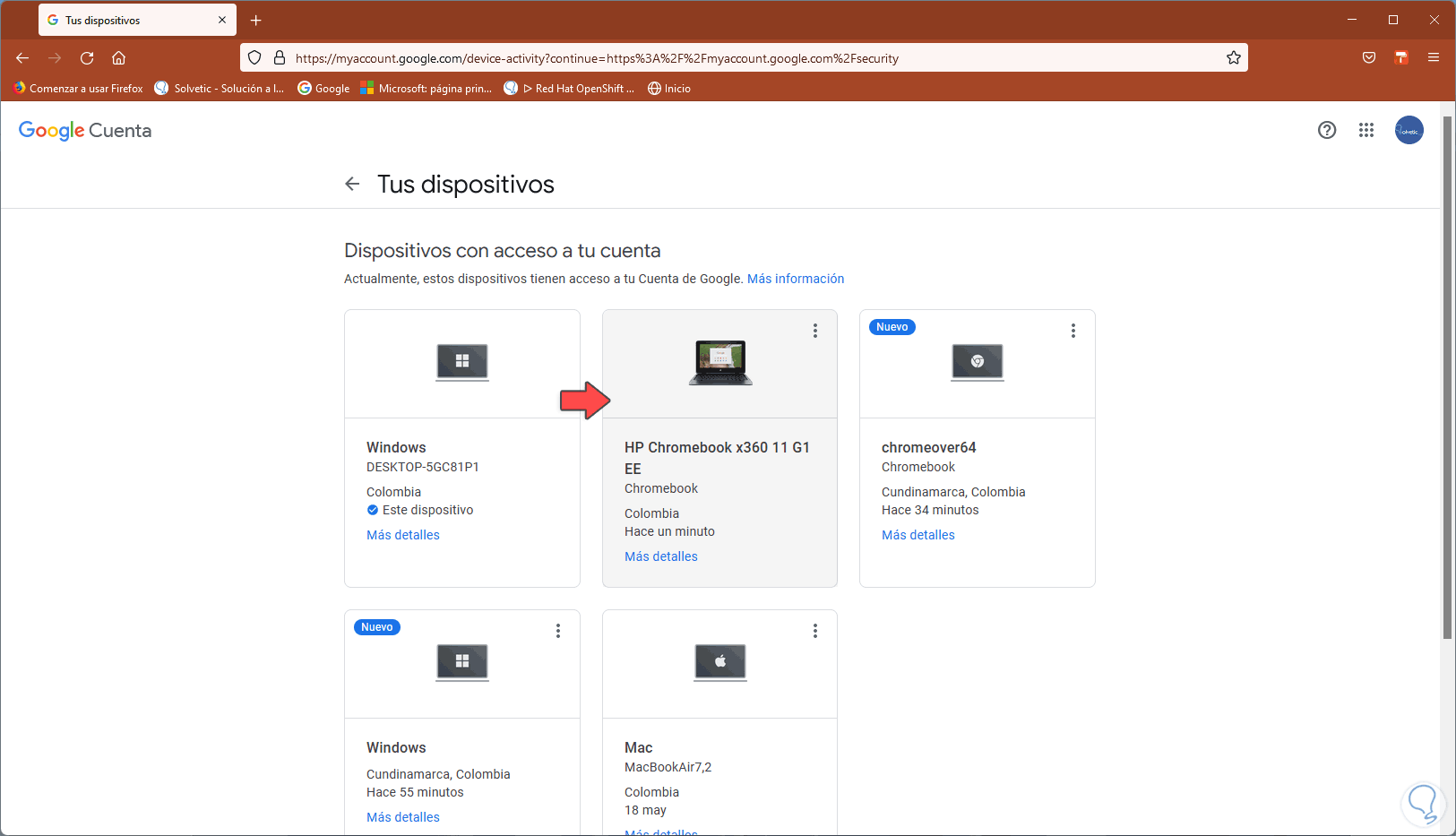Screen dimensions: 1456x836
Task: Open Más detalles for Windows Cundinamarca device
Action: tap(403, 817)
